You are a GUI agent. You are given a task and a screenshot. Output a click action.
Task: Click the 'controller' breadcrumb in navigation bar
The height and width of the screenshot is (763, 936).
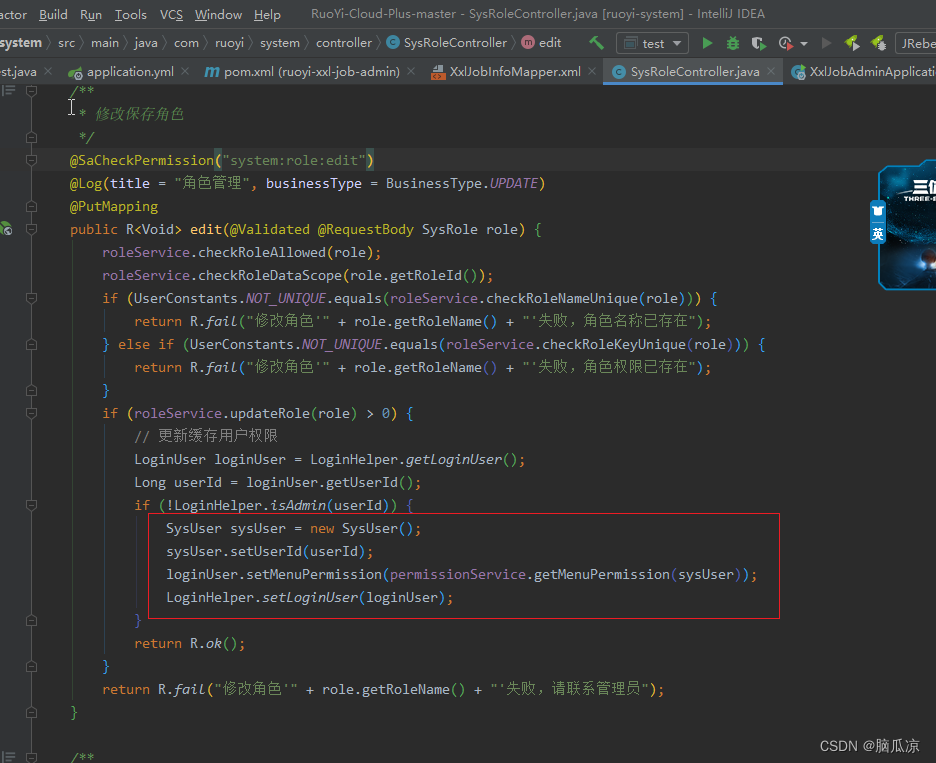click(x=344, y=43)
